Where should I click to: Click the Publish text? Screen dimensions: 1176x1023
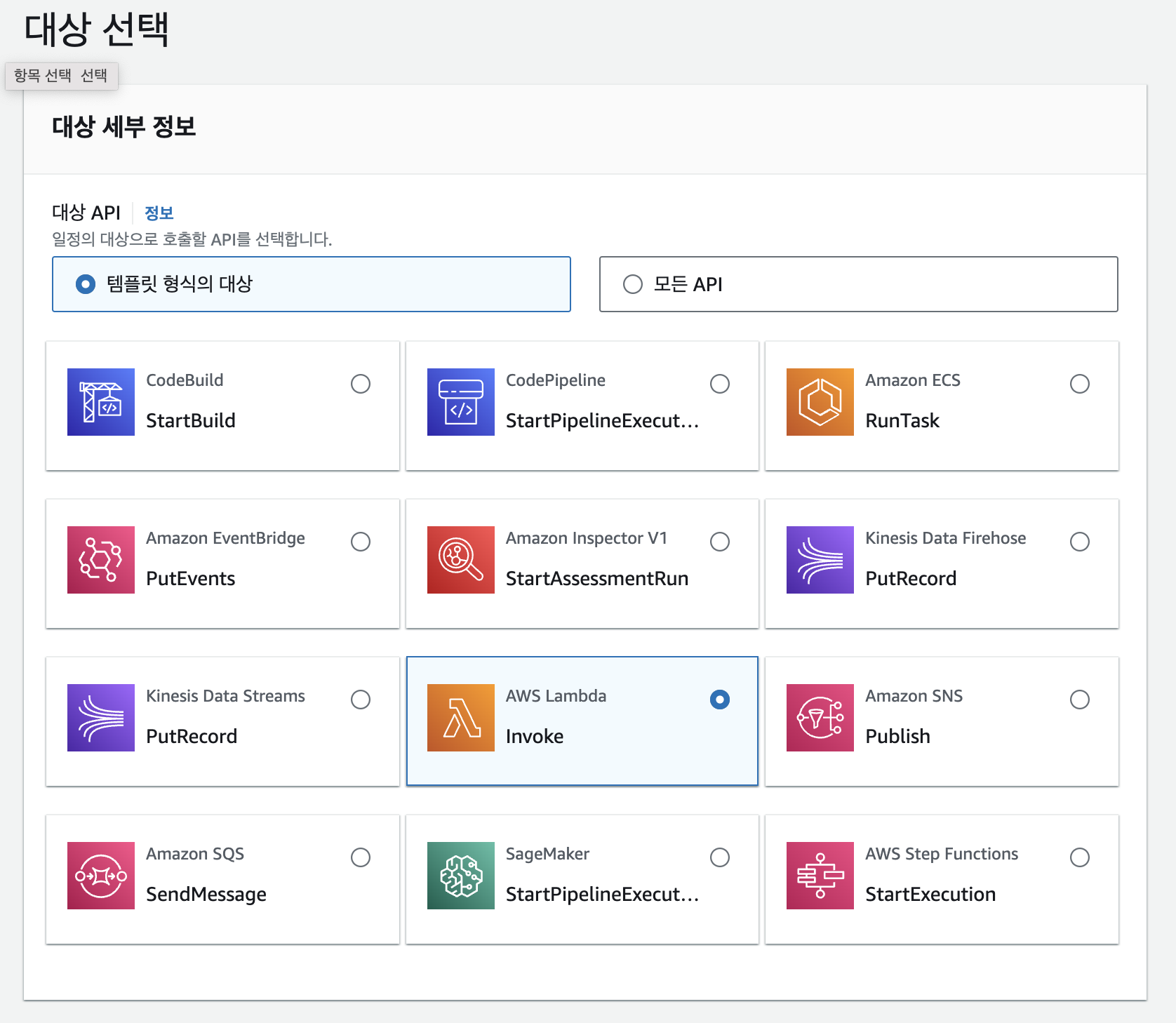pyautogui.click(x=898, y=736)
